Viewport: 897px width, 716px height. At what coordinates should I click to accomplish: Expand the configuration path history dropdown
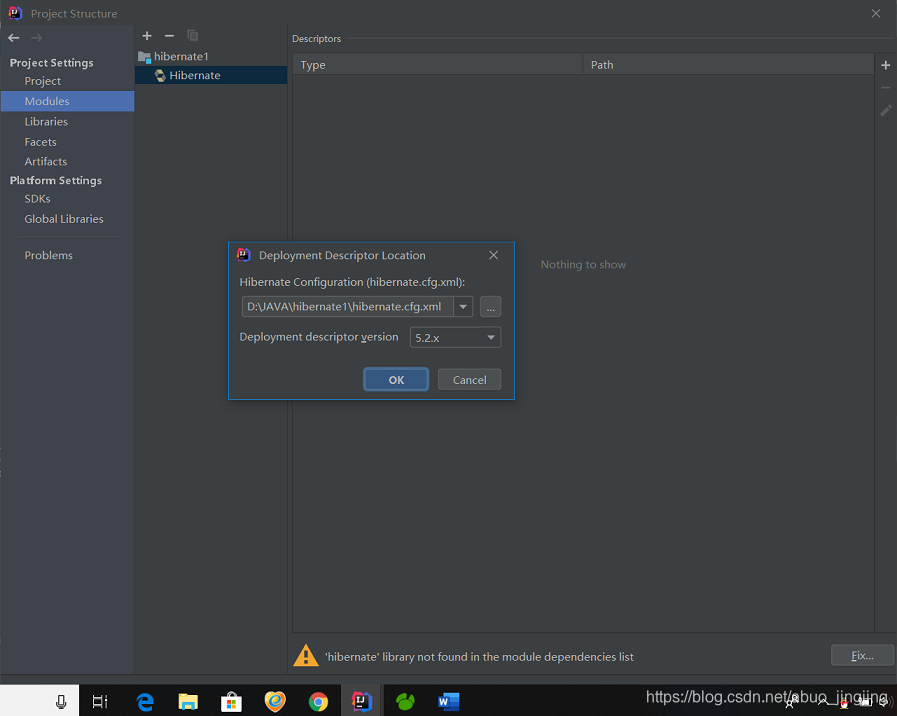pos(463,307)
